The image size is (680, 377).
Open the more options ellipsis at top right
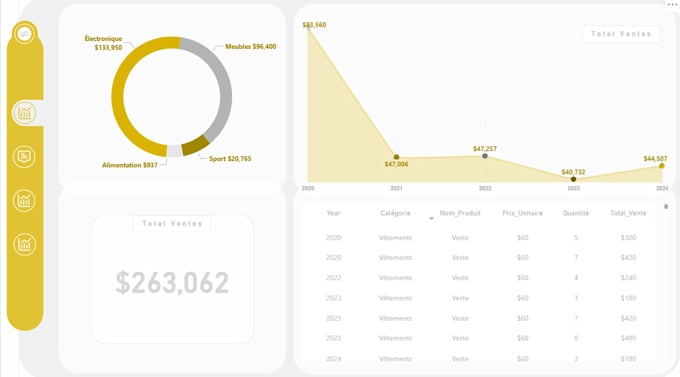point(672,4)
